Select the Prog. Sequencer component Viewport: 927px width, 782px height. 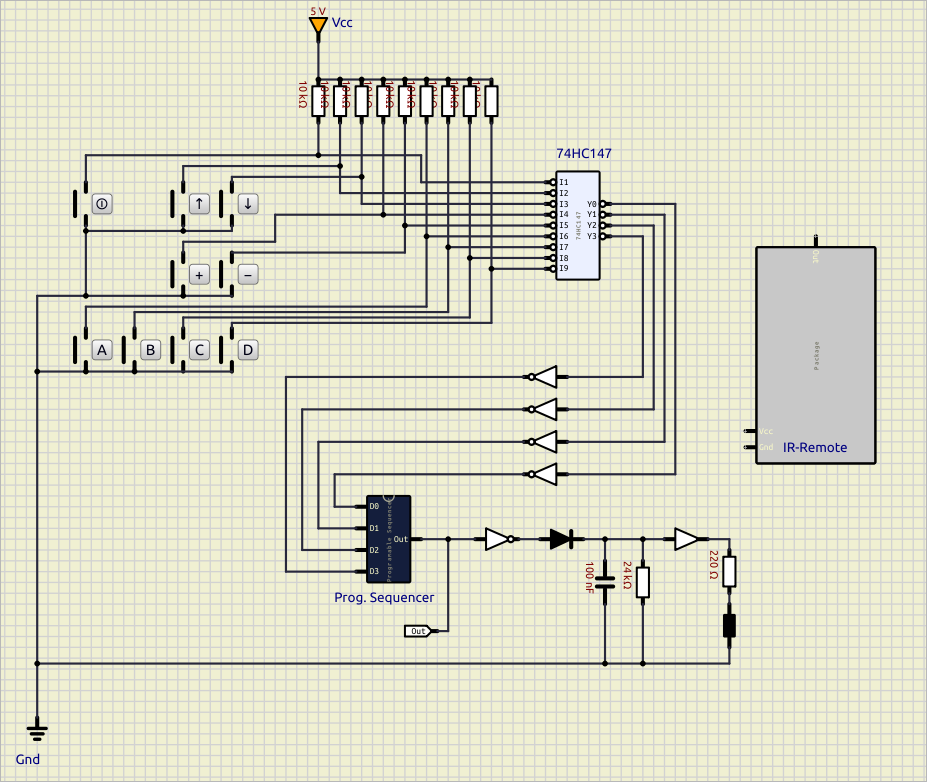(x=388, y=538)
